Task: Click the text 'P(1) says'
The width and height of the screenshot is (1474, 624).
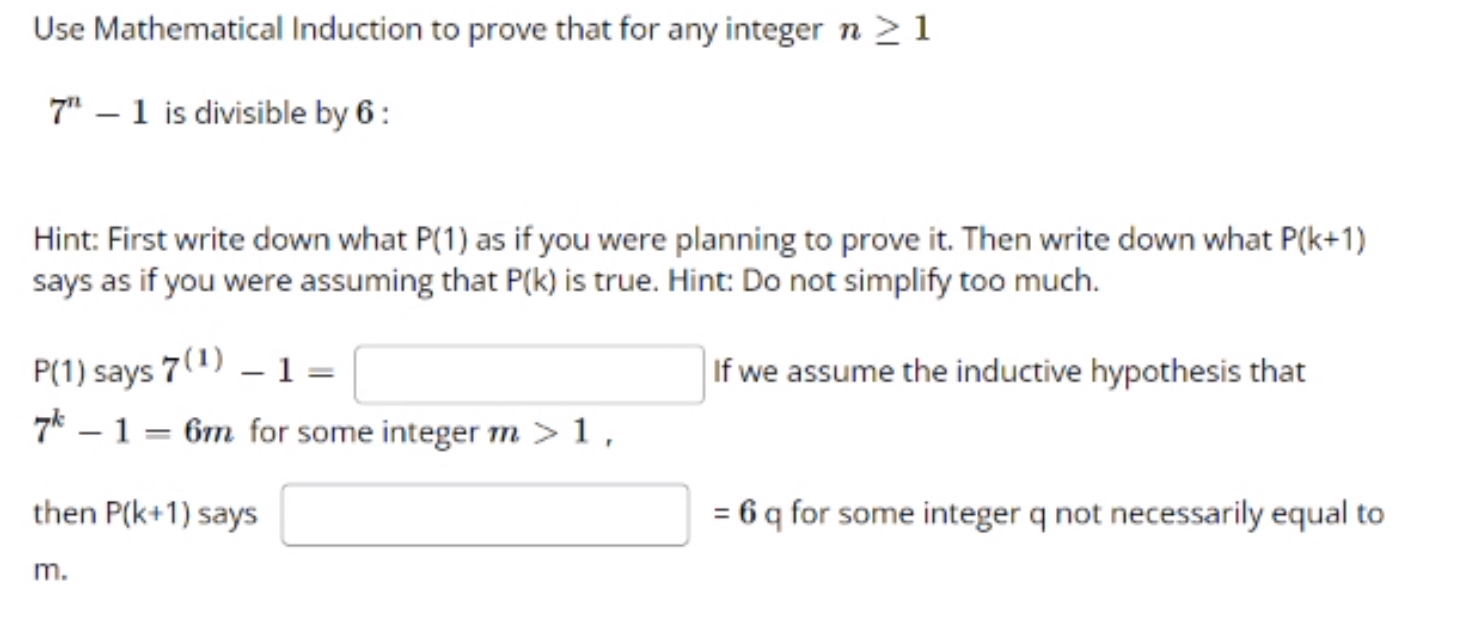Action: point(90,372)
